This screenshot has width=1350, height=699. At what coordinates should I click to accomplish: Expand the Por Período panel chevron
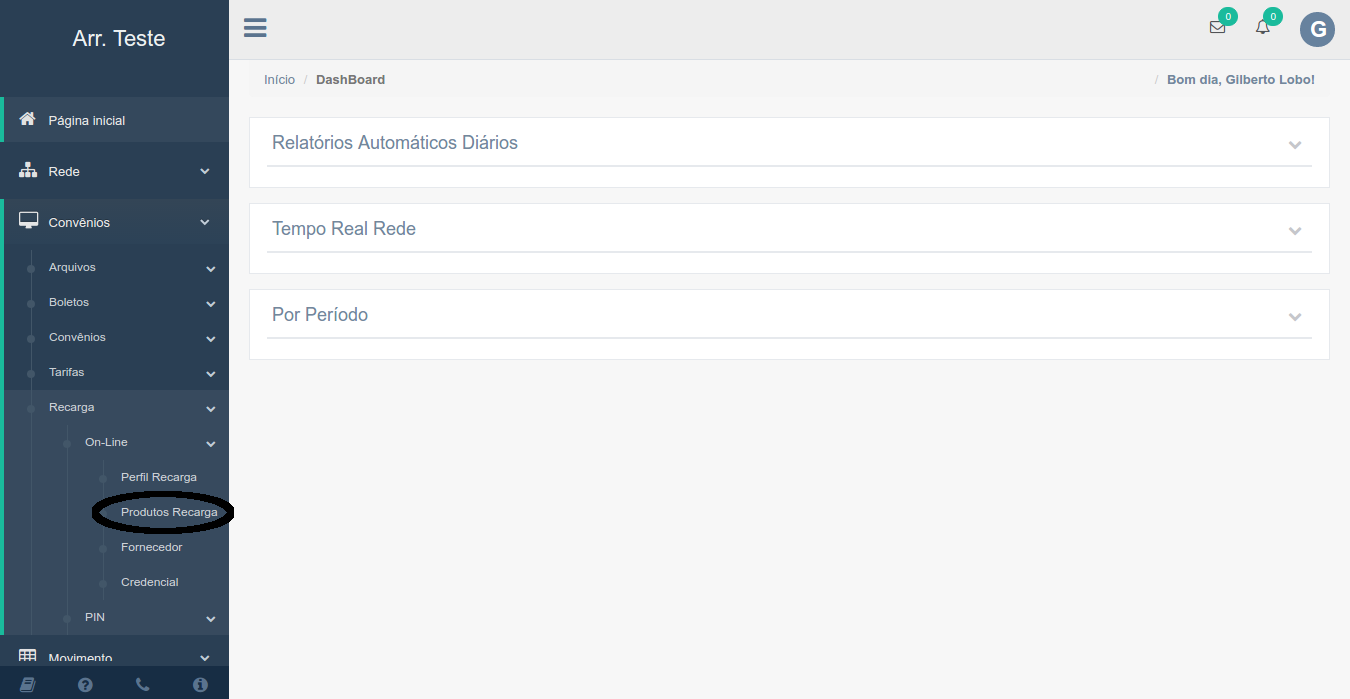[1295, 316]
